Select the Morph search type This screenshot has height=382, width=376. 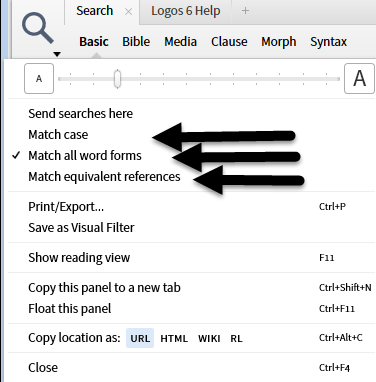point(279,42)
